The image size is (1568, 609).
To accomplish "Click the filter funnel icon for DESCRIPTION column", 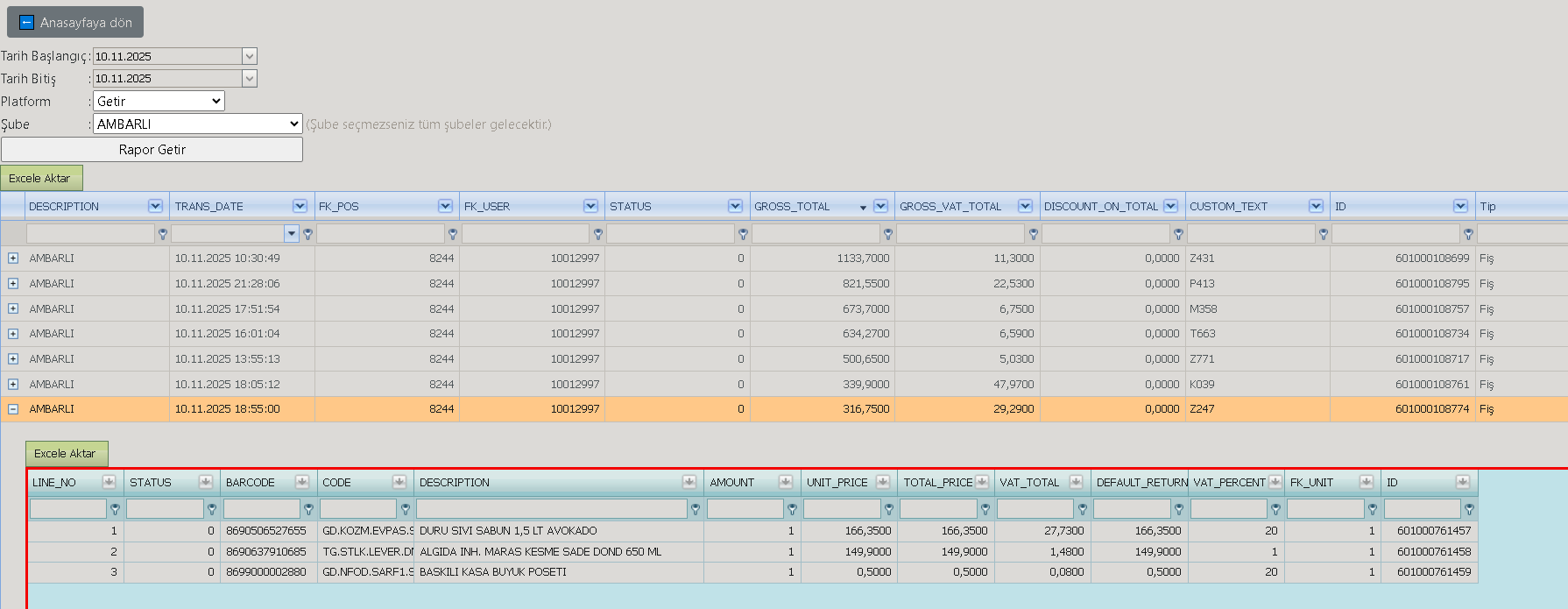I will click(x=162, y=234).
